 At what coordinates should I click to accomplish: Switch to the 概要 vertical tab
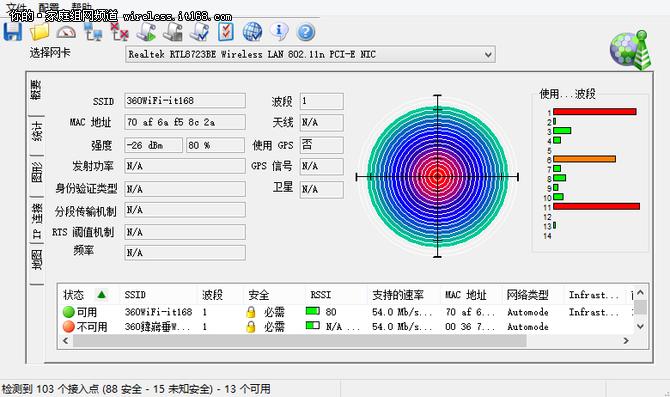point(36,90)
